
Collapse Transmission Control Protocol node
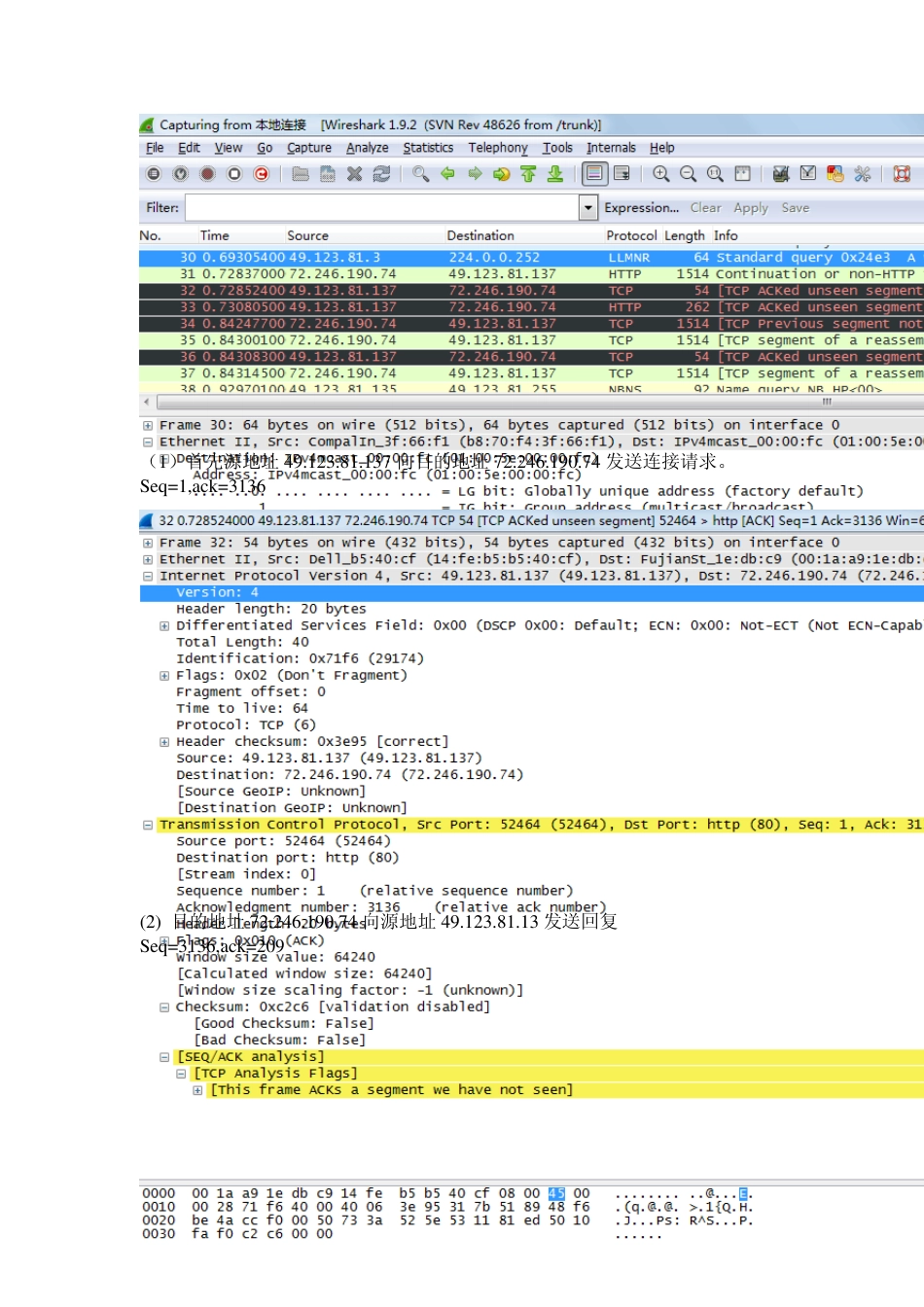148,825
